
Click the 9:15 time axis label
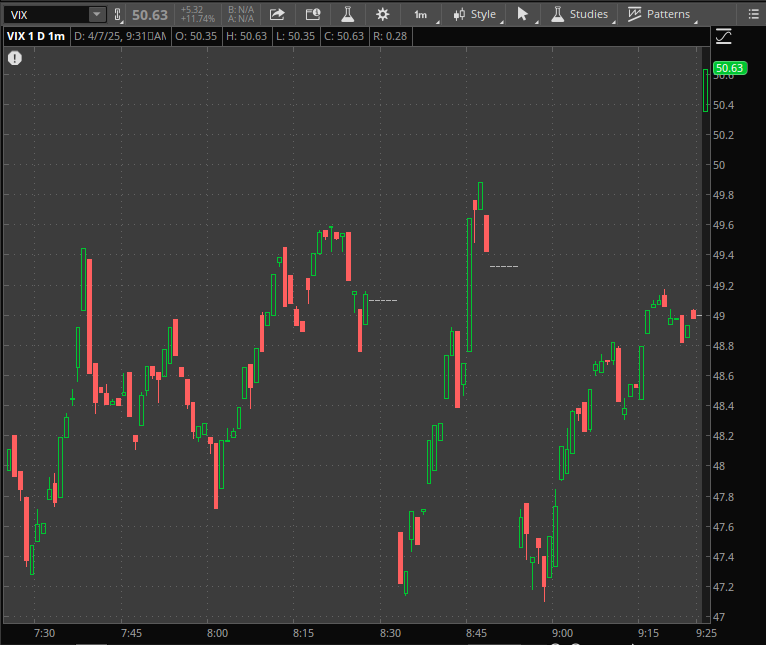click(648, 633)
